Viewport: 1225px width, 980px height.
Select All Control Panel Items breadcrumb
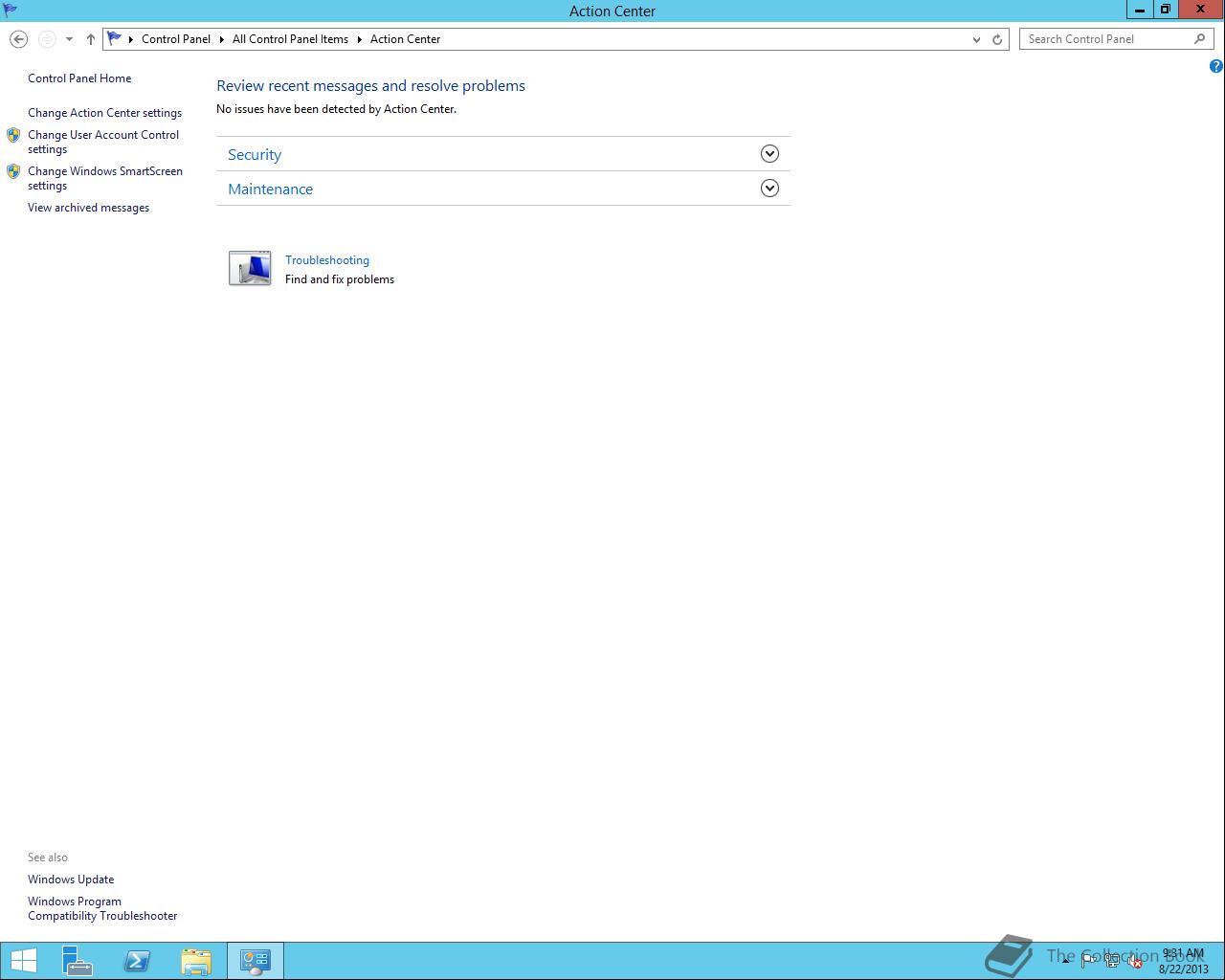coord(290,39)
